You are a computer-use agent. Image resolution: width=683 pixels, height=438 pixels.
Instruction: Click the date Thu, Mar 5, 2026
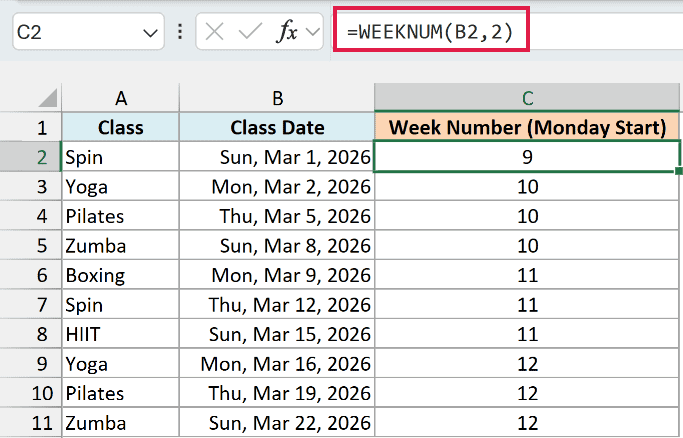tap(277, 216)
